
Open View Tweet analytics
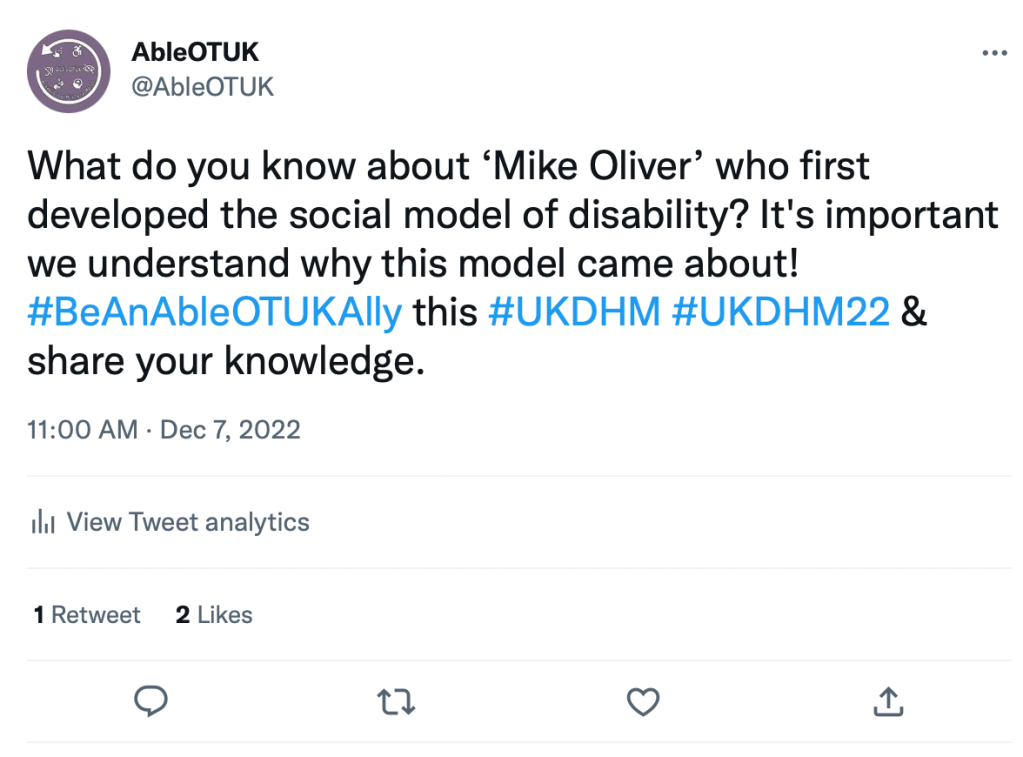(188, 522)
